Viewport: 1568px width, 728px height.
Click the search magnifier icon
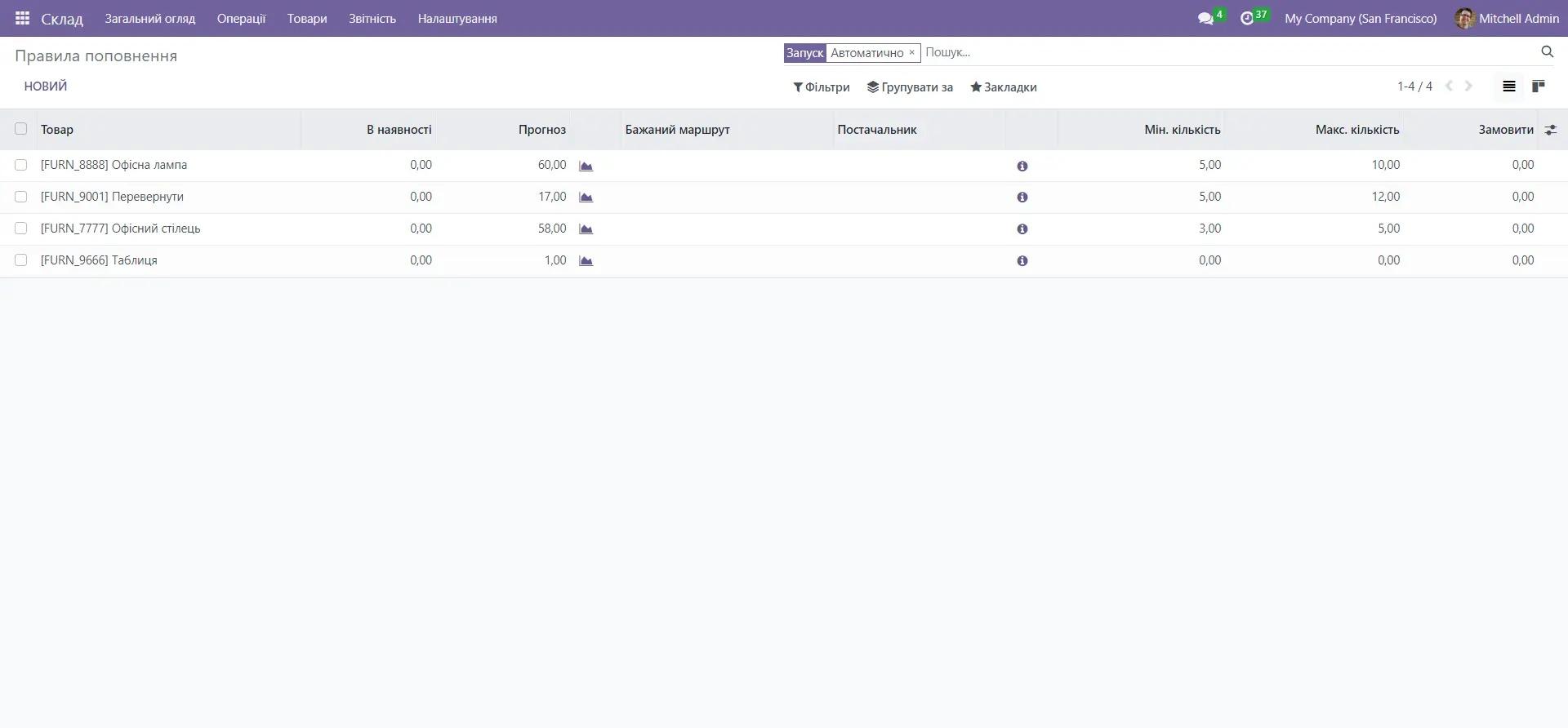pyautogui.click(x=1547, y=52)
